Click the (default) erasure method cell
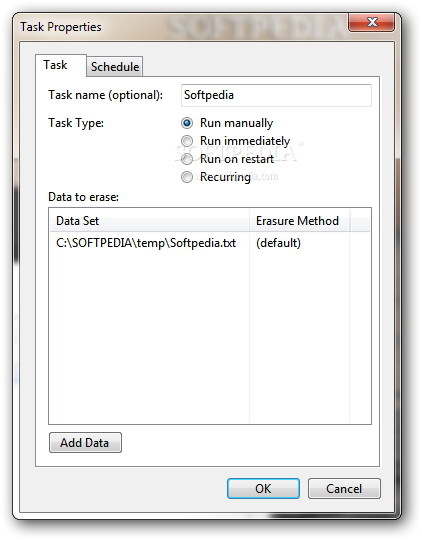422x540 pixels. pyautogui.click(x=278, y=243)
